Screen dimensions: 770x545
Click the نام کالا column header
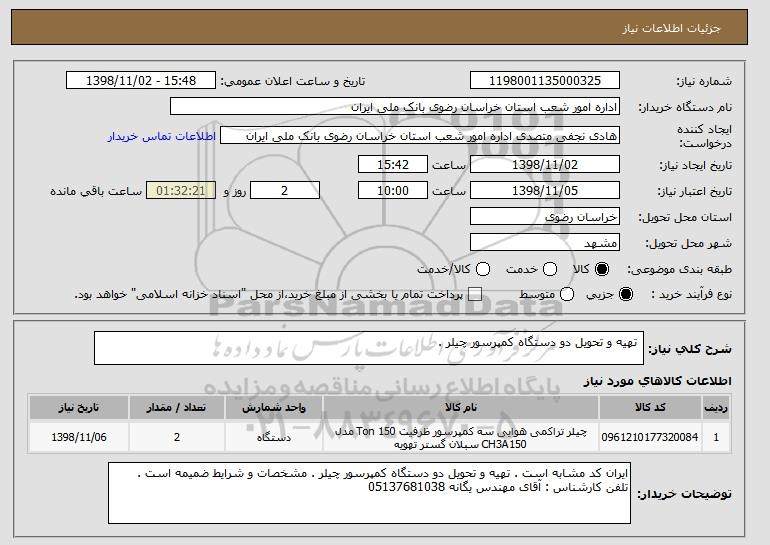point(461,408)
